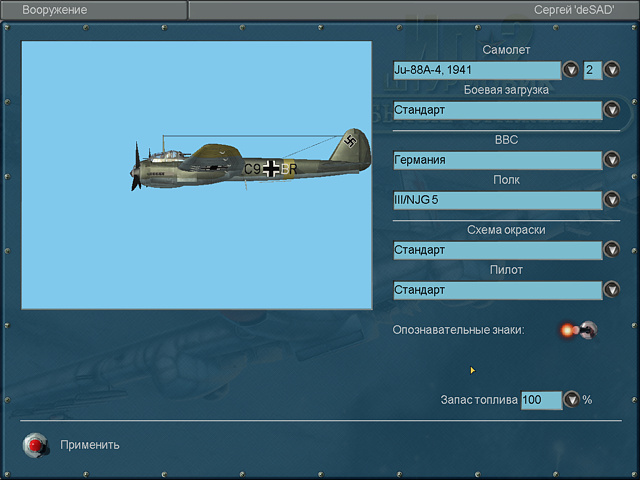Select the III/NJG 5 regiment field

pyautogui.click(x=497, y=200)
